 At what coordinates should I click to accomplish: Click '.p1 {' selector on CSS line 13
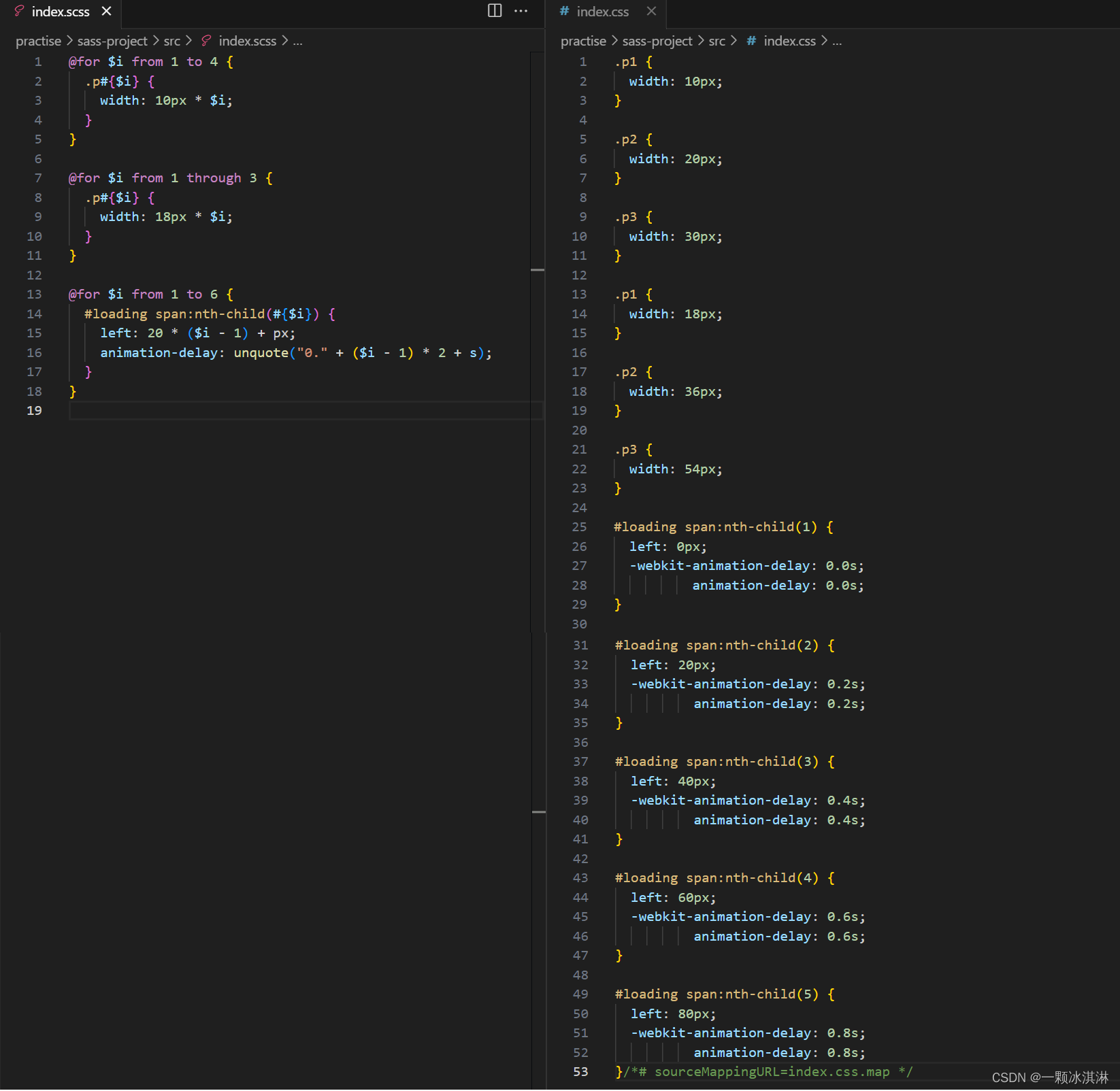[633, 295]
